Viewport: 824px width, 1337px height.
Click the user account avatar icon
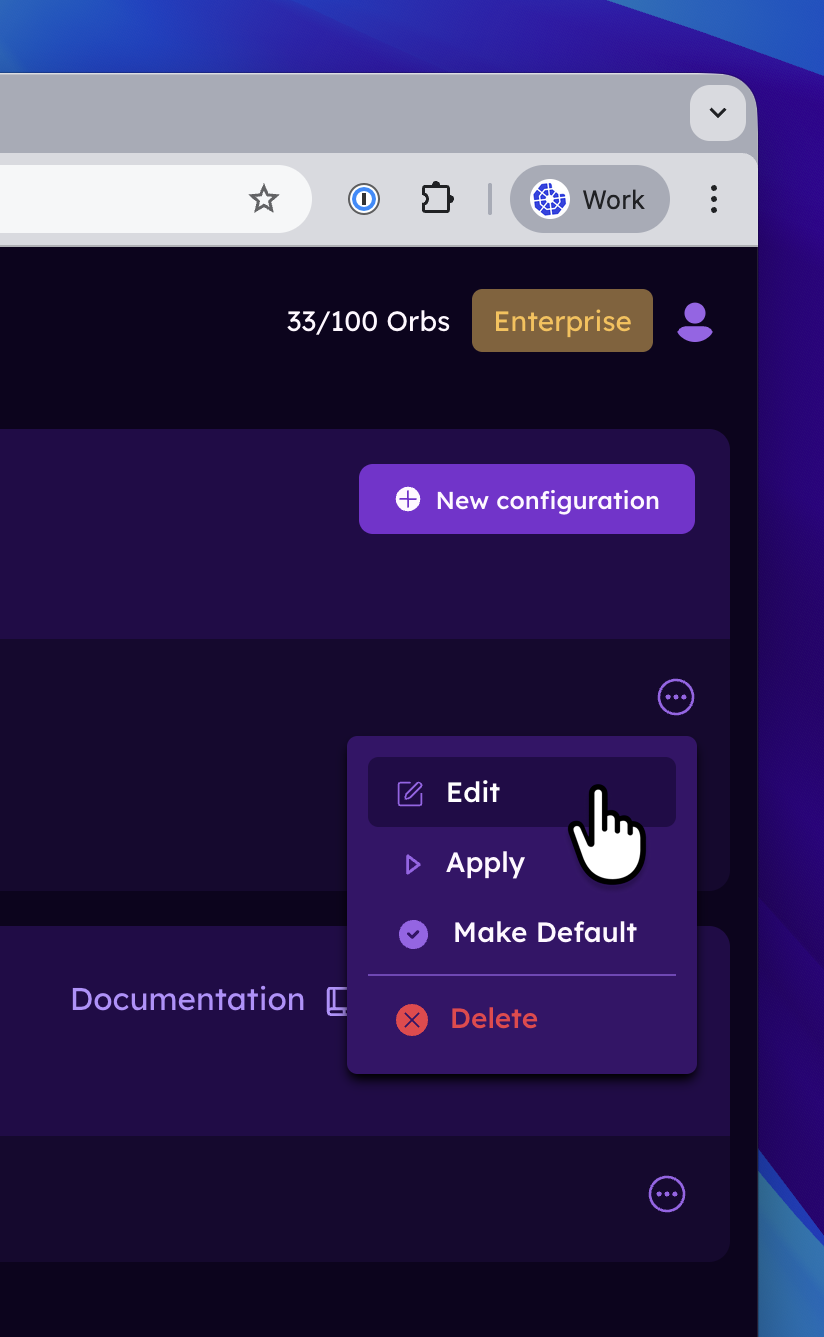[x=695, y=321]
